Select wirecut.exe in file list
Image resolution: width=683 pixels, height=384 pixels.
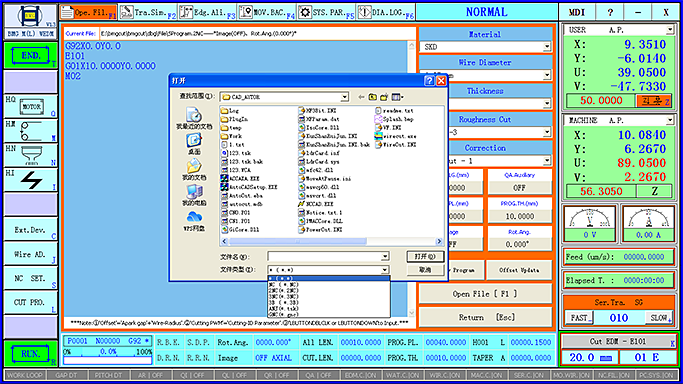point(396,136)
